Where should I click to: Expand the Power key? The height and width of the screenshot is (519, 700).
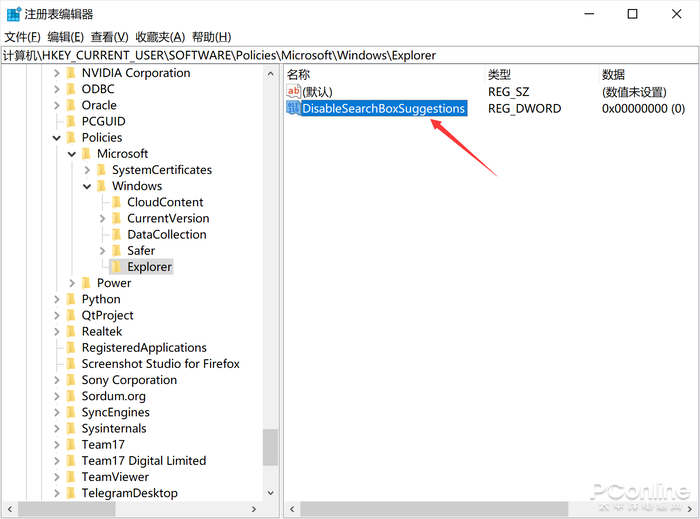tap(72, 283)
